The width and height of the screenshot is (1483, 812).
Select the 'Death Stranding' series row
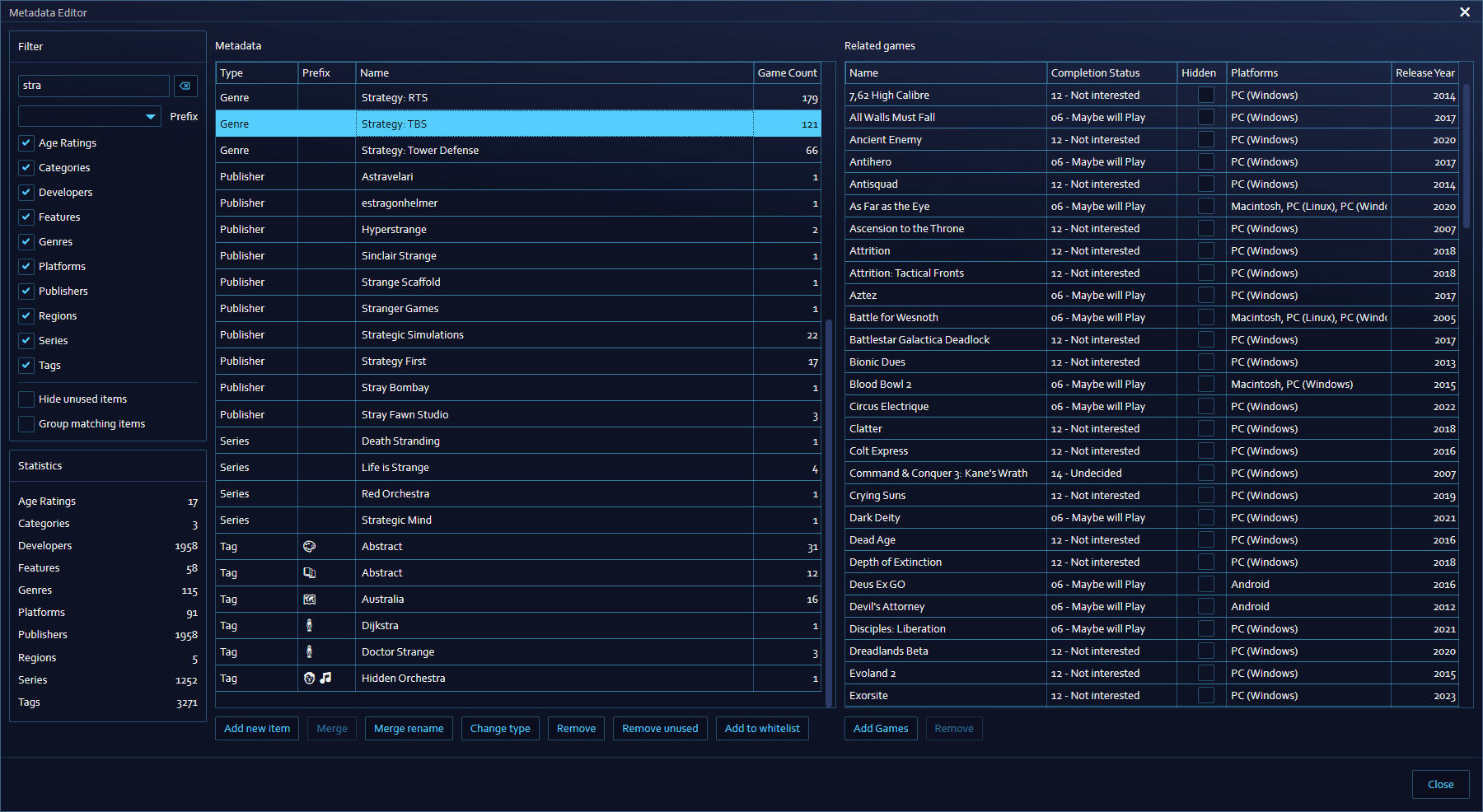tap(518, 441)
